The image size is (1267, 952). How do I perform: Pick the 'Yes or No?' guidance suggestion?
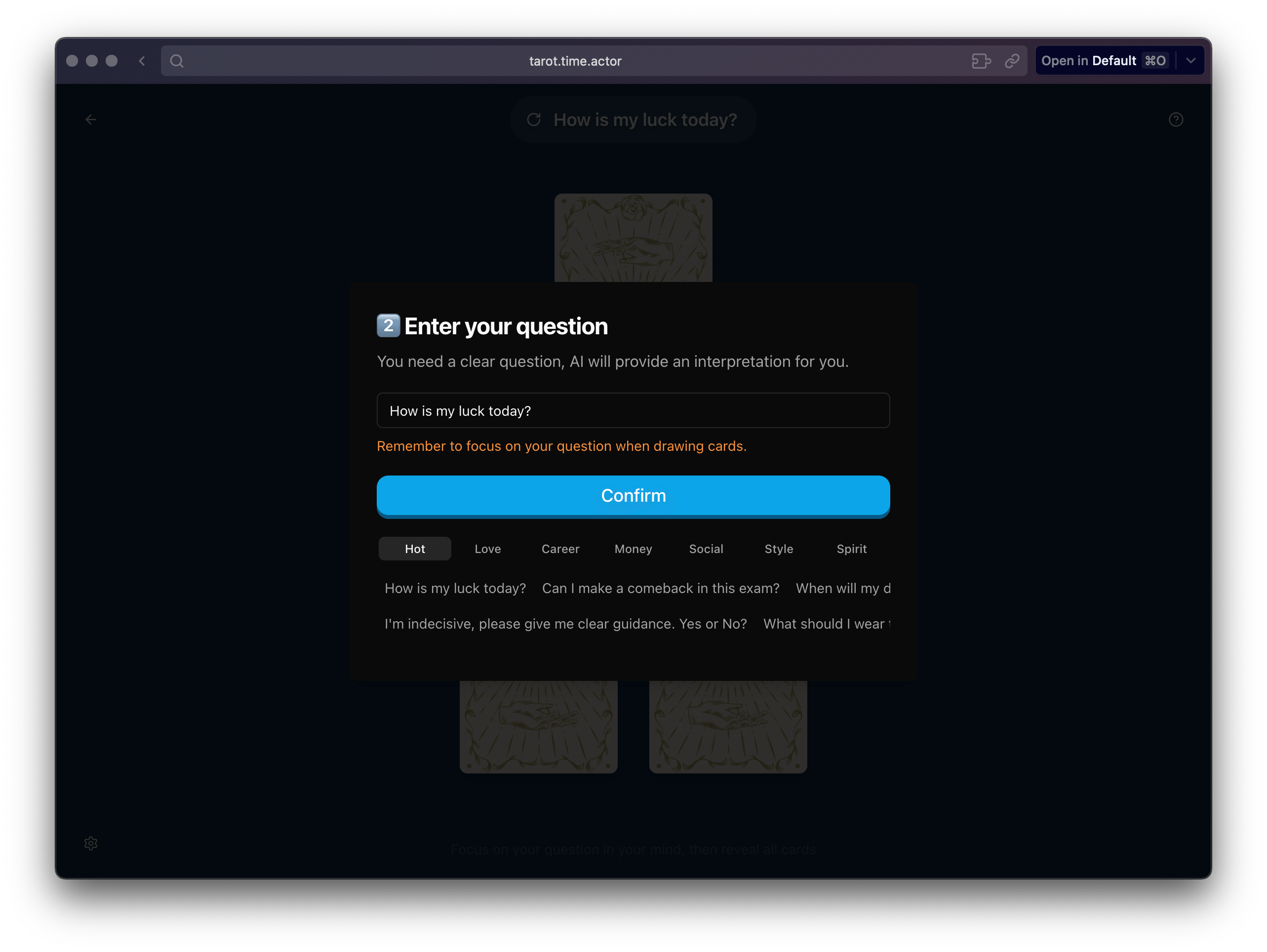[565, 624]
